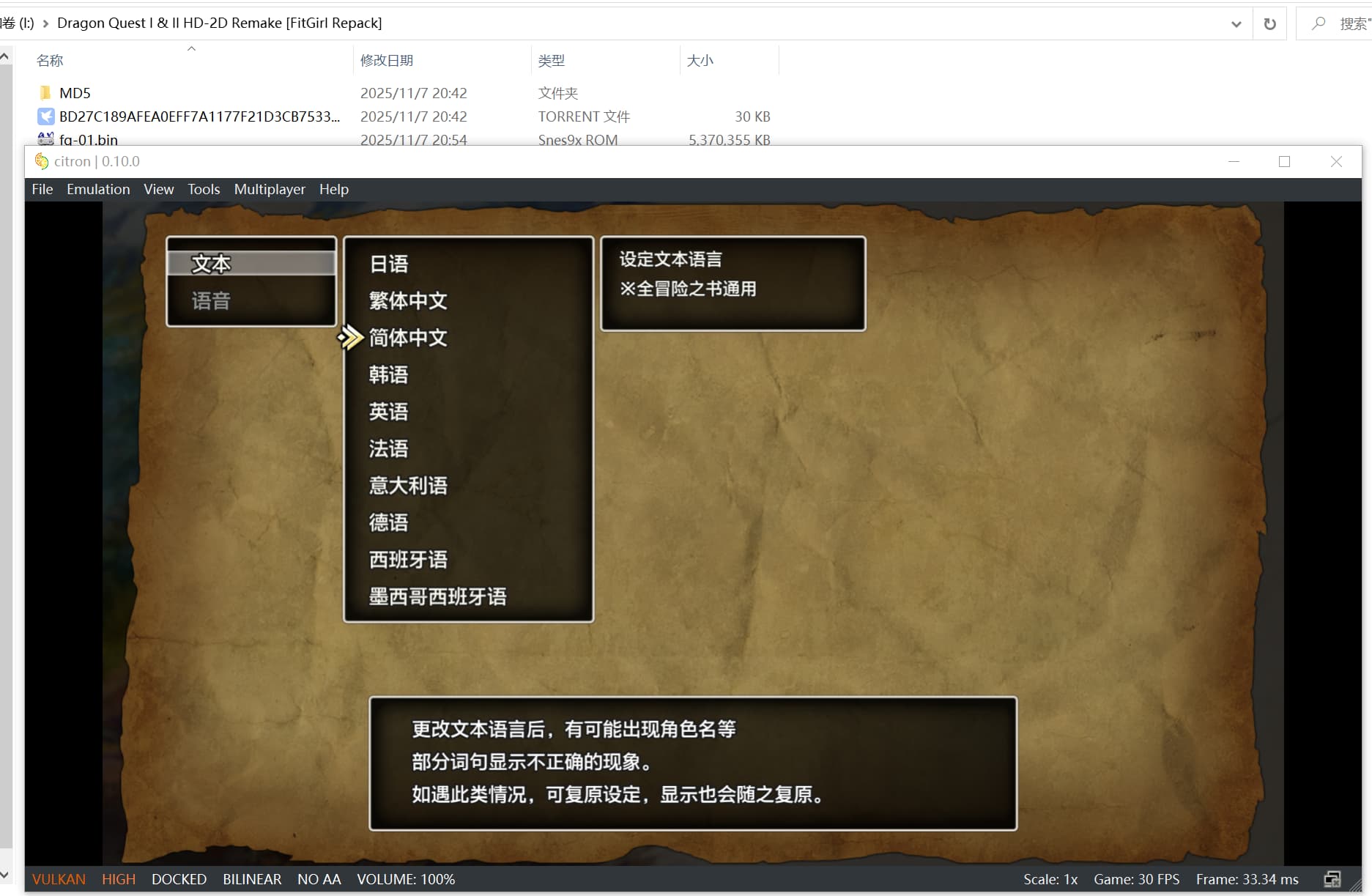Click the Game: 30 FPS status entry
This screenshot has height=896, width=1372.
(1137, 879)
